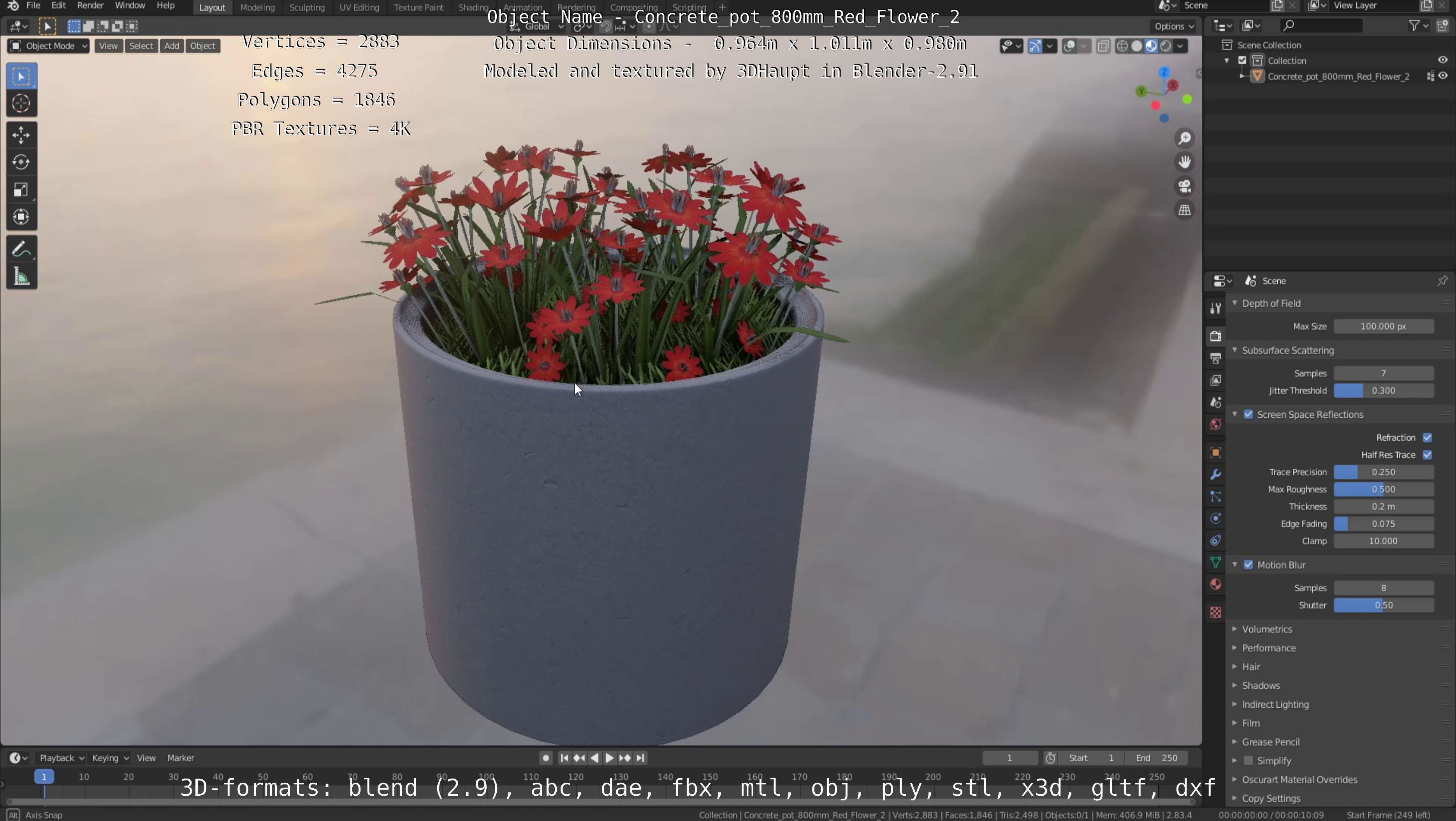Select the Move tool
Viewport: 1456px width, 821px height.
coord(21,135)
